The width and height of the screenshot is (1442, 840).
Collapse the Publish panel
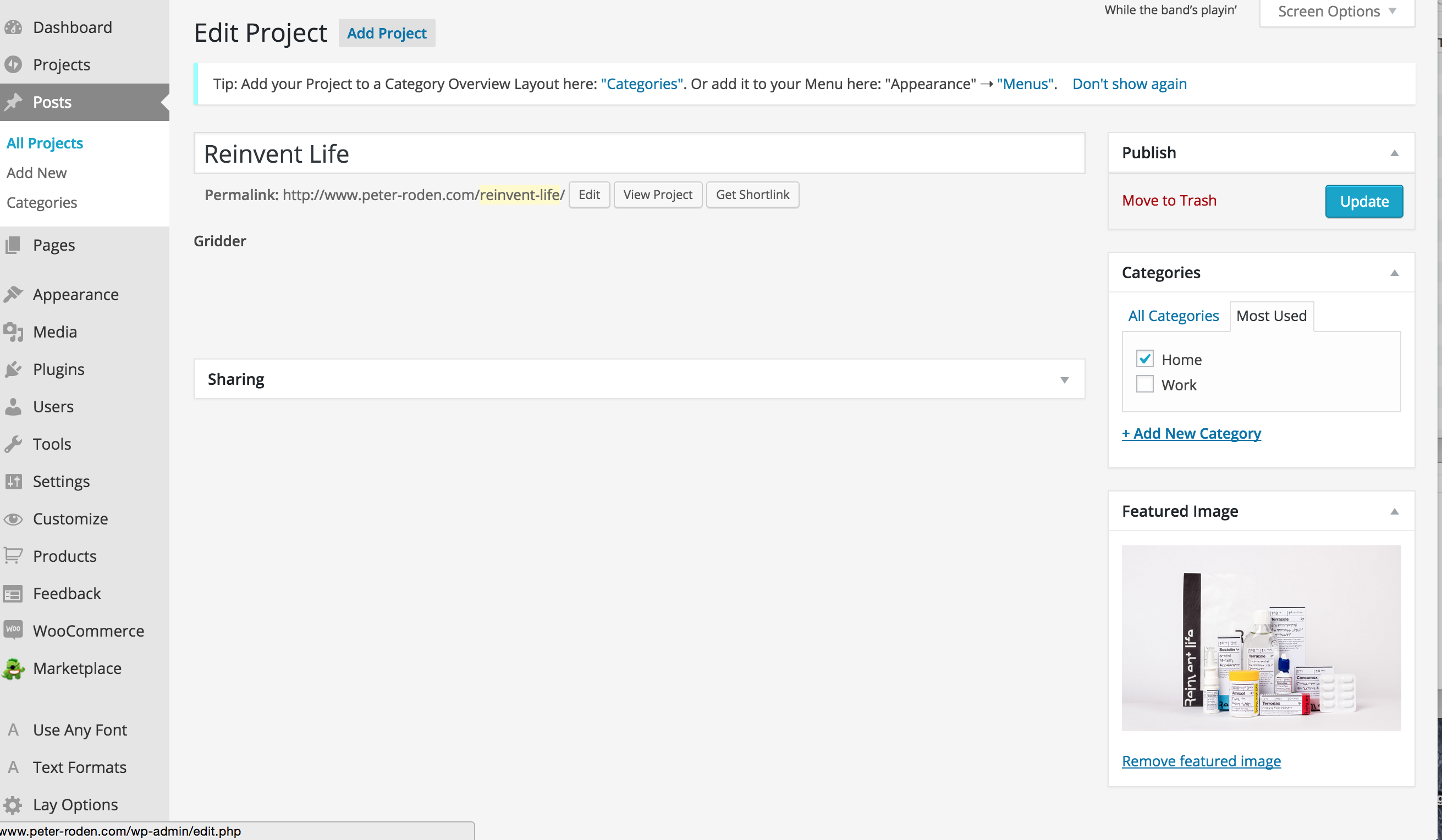(1395, 153)
